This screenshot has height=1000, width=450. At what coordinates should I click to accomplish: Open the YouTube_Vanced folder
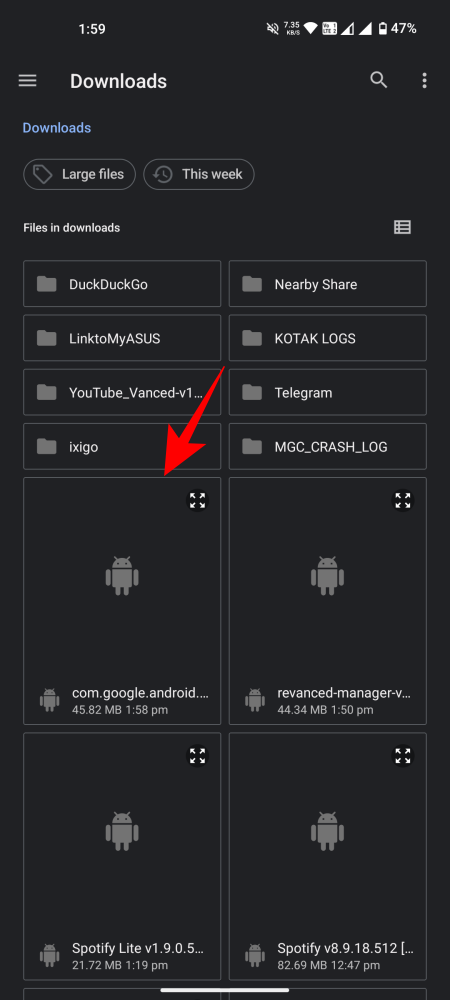[122, 392]
